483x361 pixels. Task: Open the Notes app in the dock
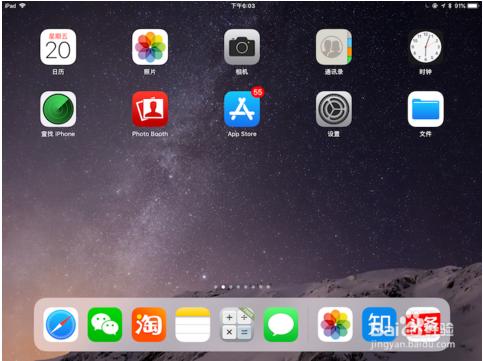coord(193,325)
